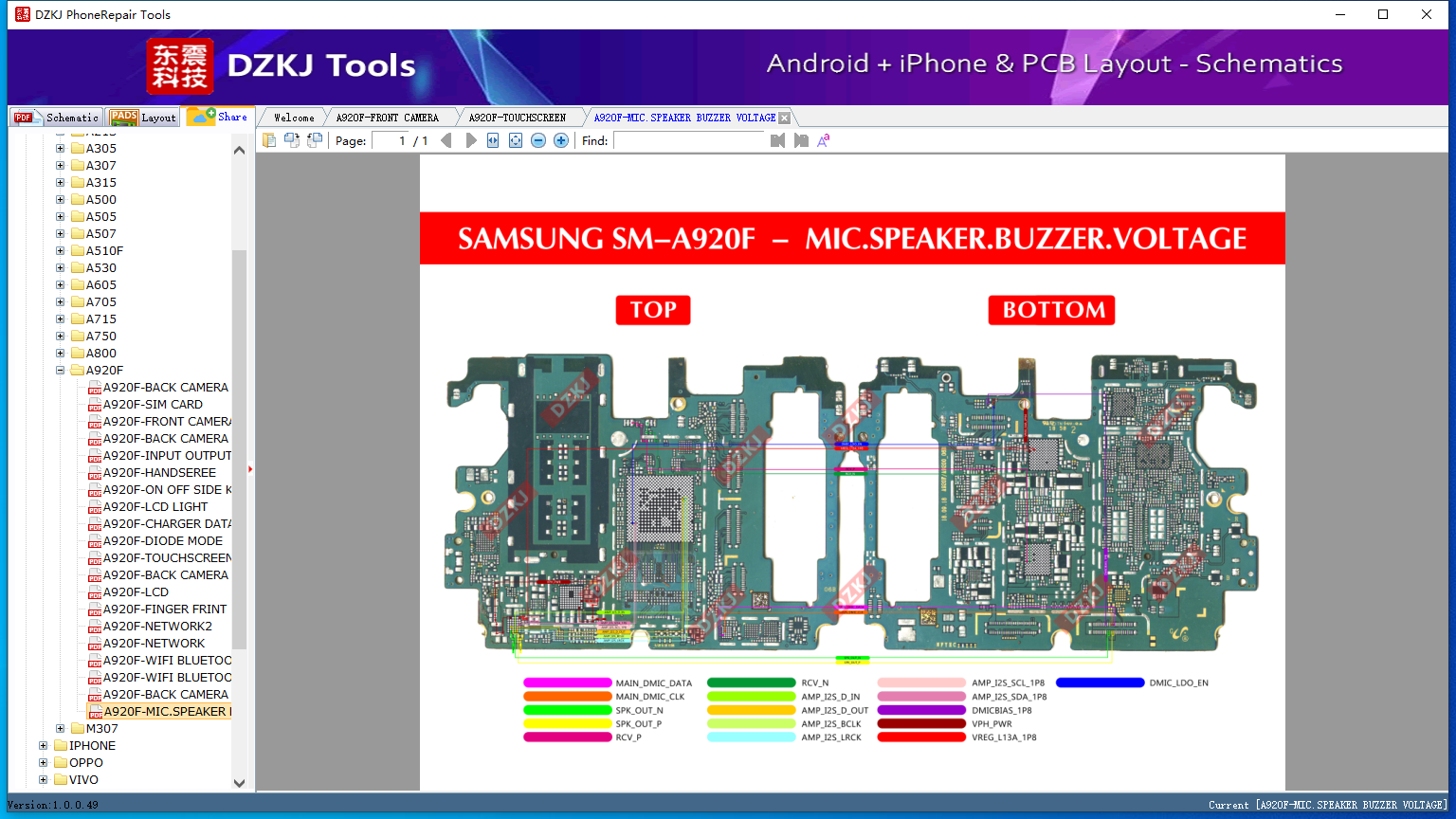Image resolution: width=1456 pixels, height=819 pixels.
Task: Open A920F-SIM CARD document
Action: point(153,405)
